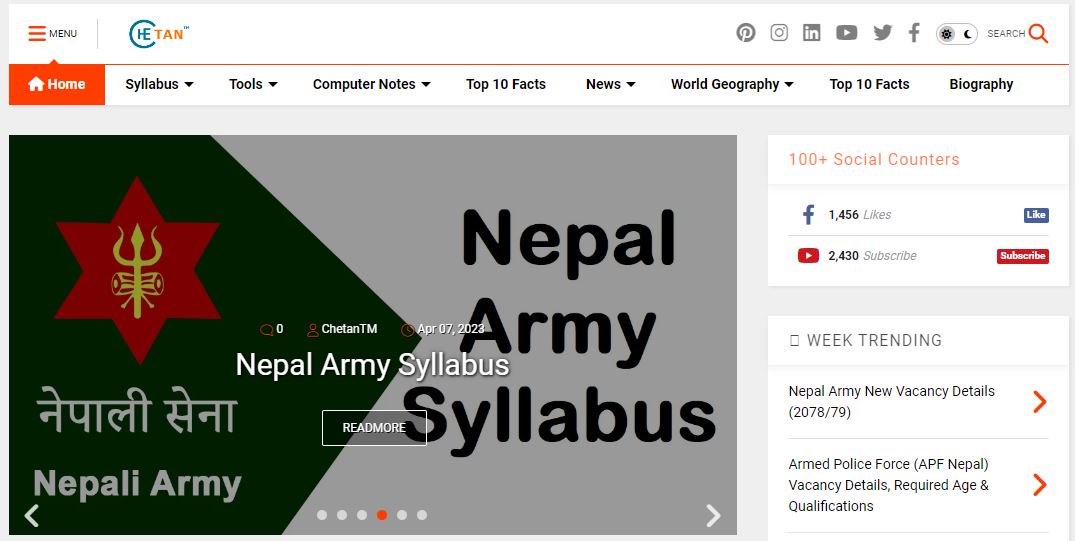Select the sixth slider dot
This screenshot has height=541, width=1075.
pyautogui.click(x=422, y=515)
